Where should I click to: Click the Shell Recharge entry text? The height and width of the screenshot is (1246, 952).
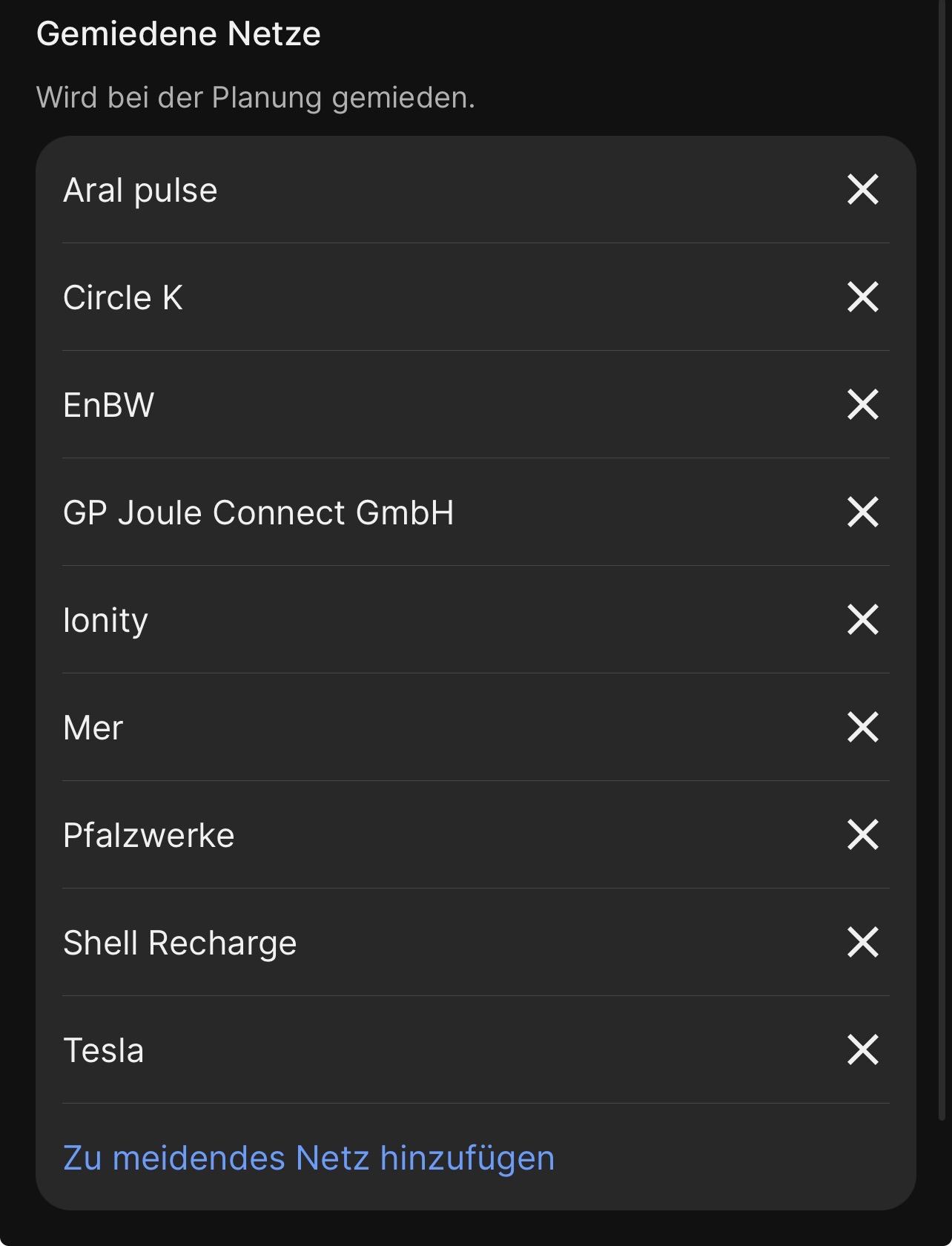(x=180, y=943)
